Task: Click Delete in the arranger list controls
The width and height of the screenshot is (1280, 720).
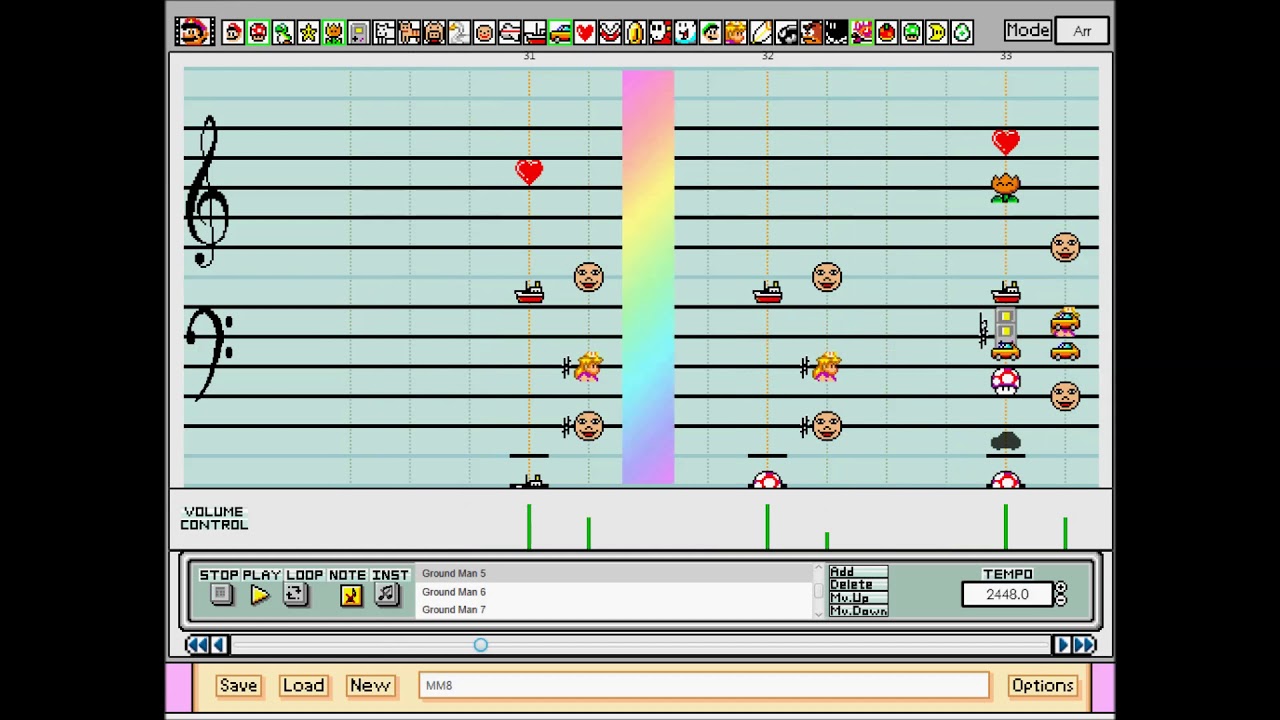Action: click(x=857, y=585)
